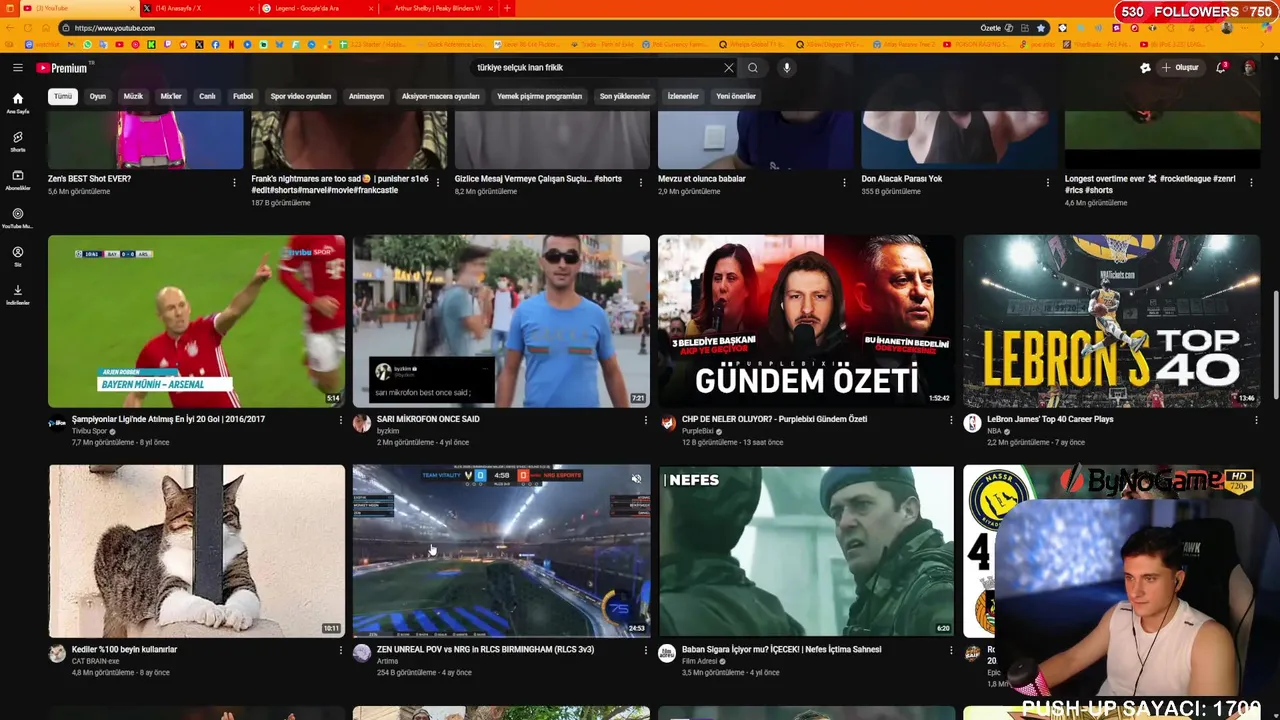Open options for Kediler %100 beyin kullanırlar

[340, 650]
